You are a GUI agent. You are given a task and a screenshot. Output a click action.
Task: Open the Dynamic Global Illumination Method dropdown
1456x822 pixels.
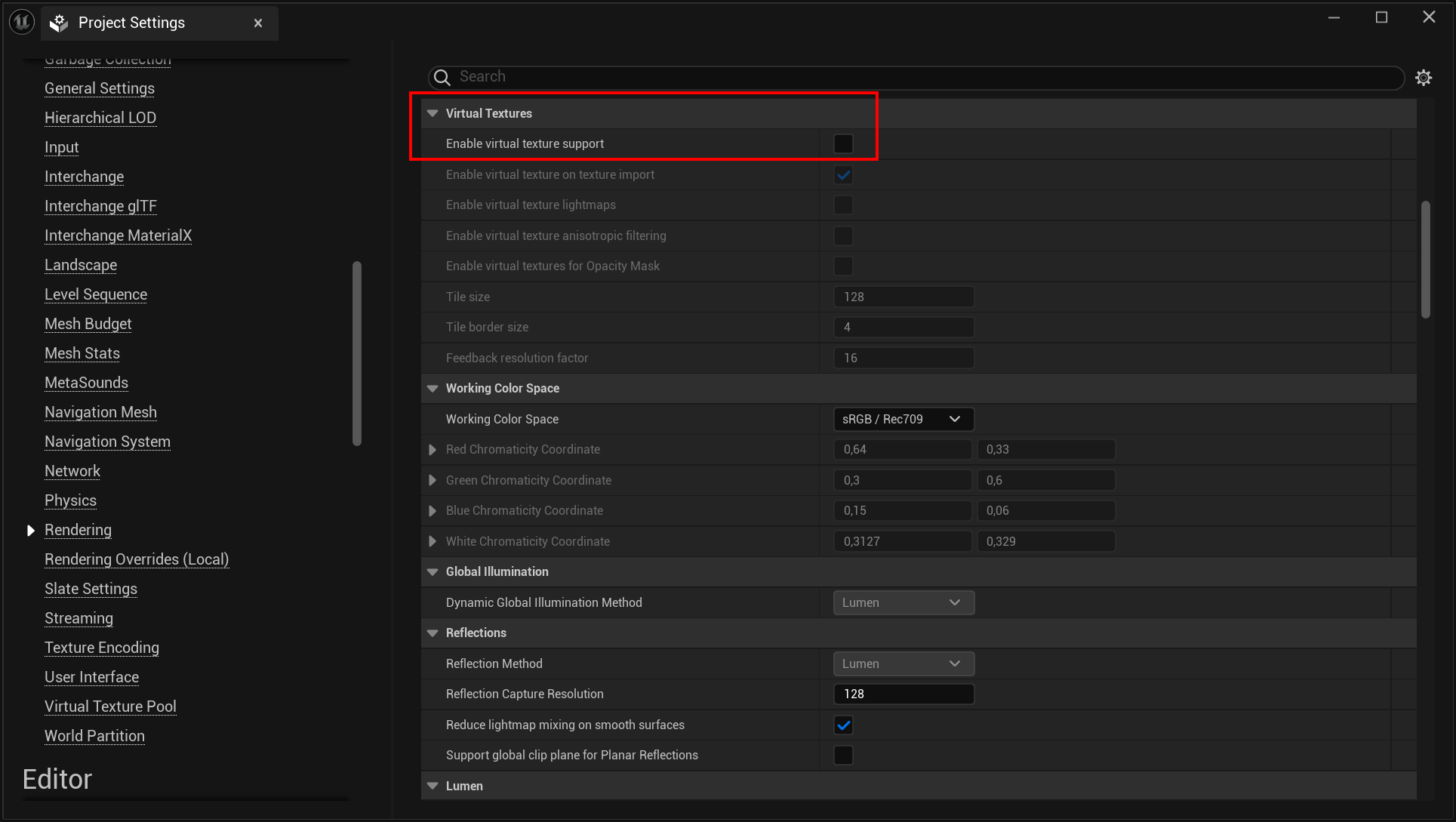coord(903,602)
